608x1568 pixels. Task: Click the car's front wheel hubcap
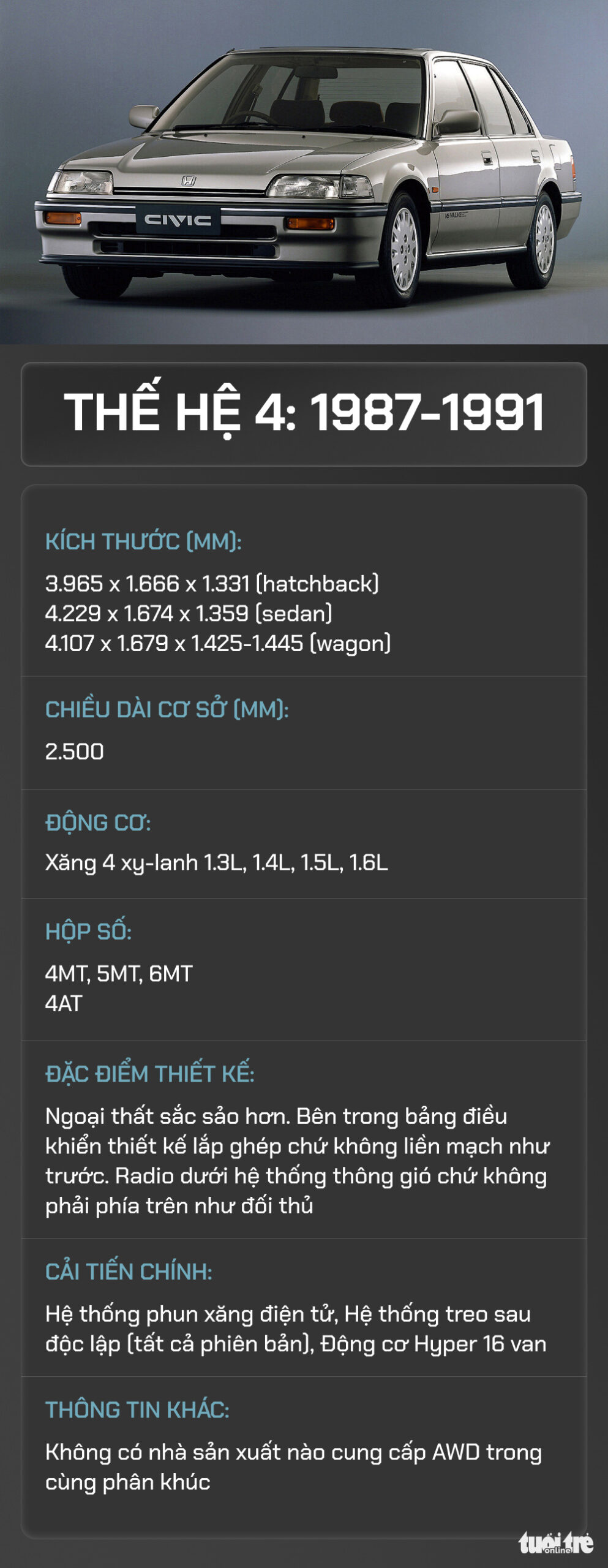[403, 249]
